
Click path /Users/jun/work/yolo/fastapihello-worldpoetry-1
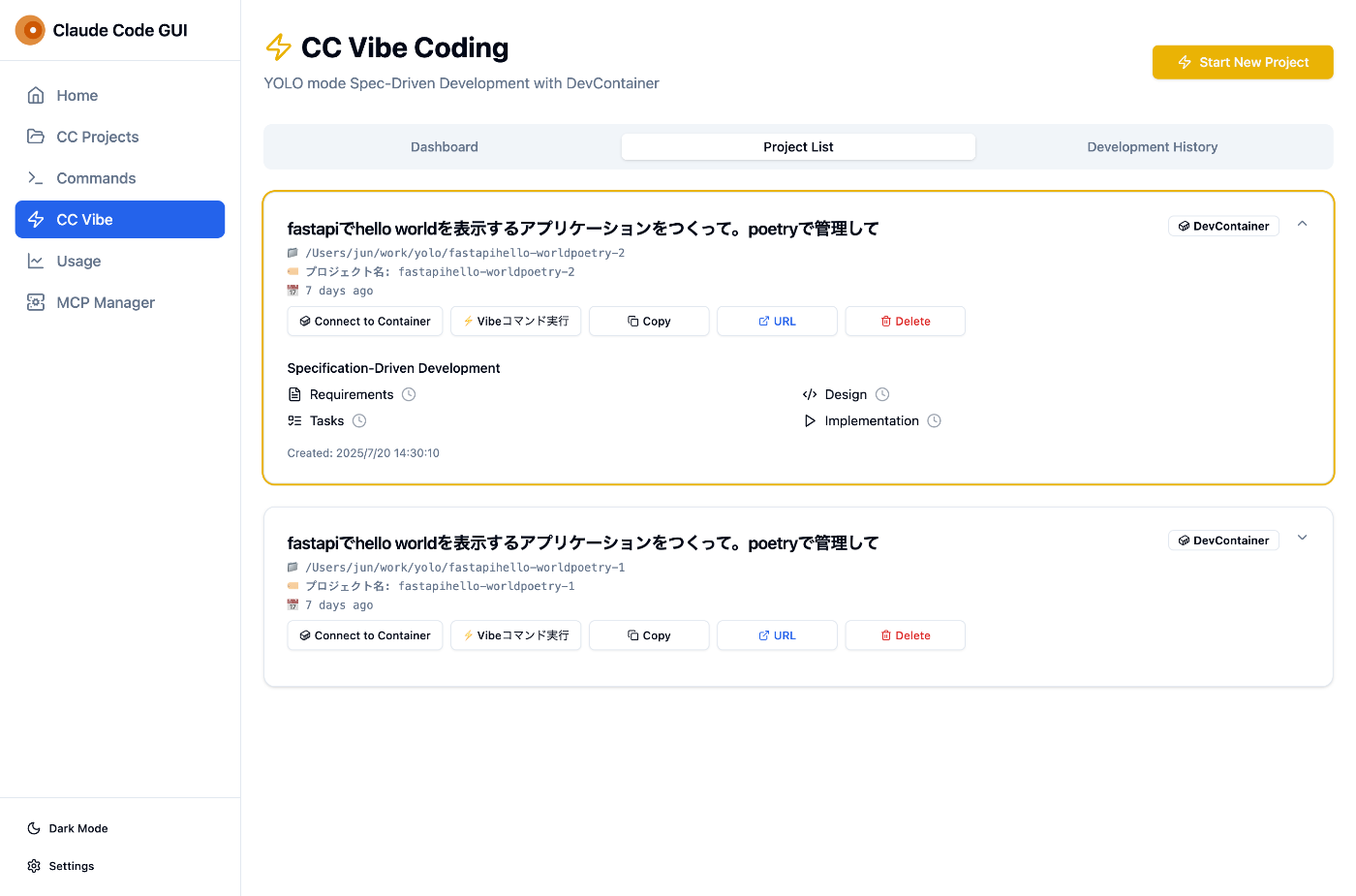[x=465, y=568]
